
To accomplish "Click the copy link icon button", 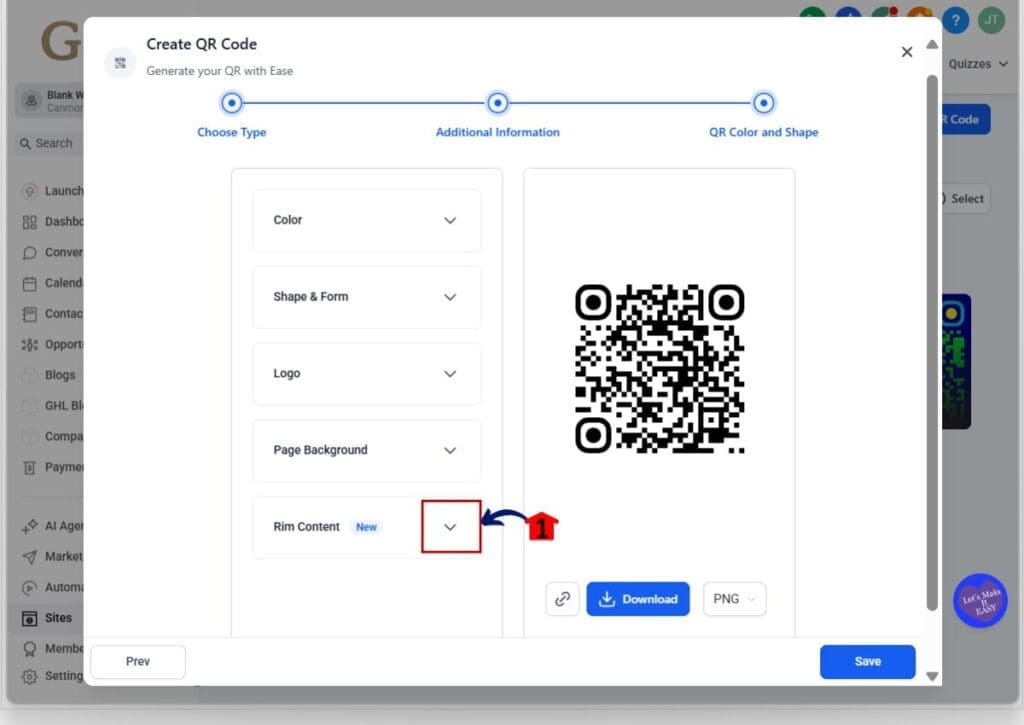I will click(x=562, y=599).
